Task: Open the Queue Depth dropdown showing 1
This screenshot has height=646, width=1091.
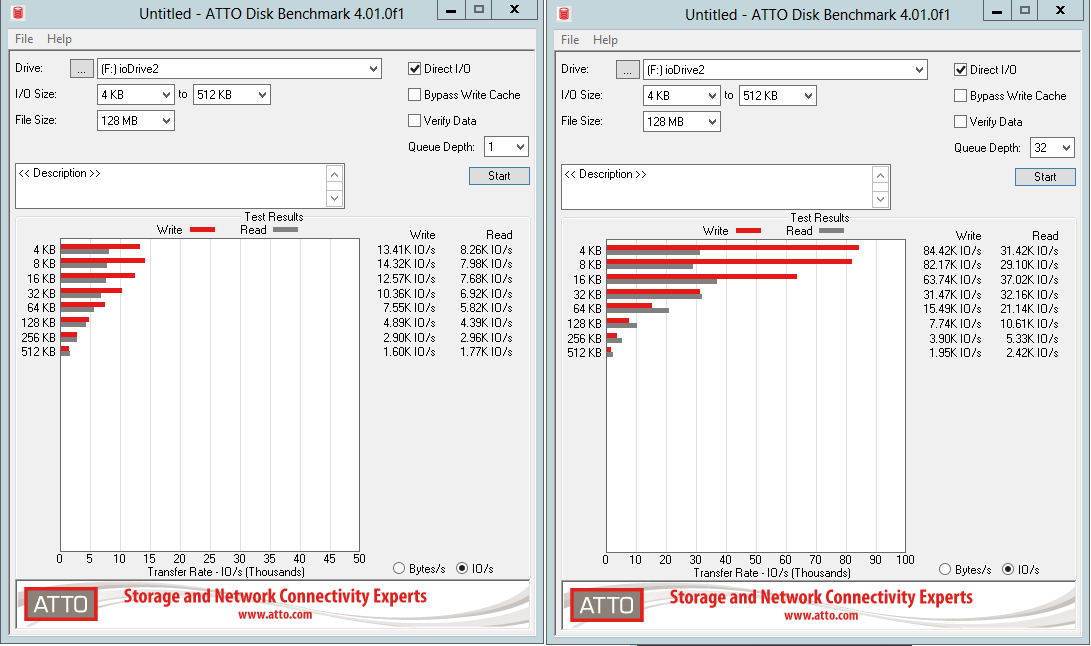Action: (x=520, y=147)
